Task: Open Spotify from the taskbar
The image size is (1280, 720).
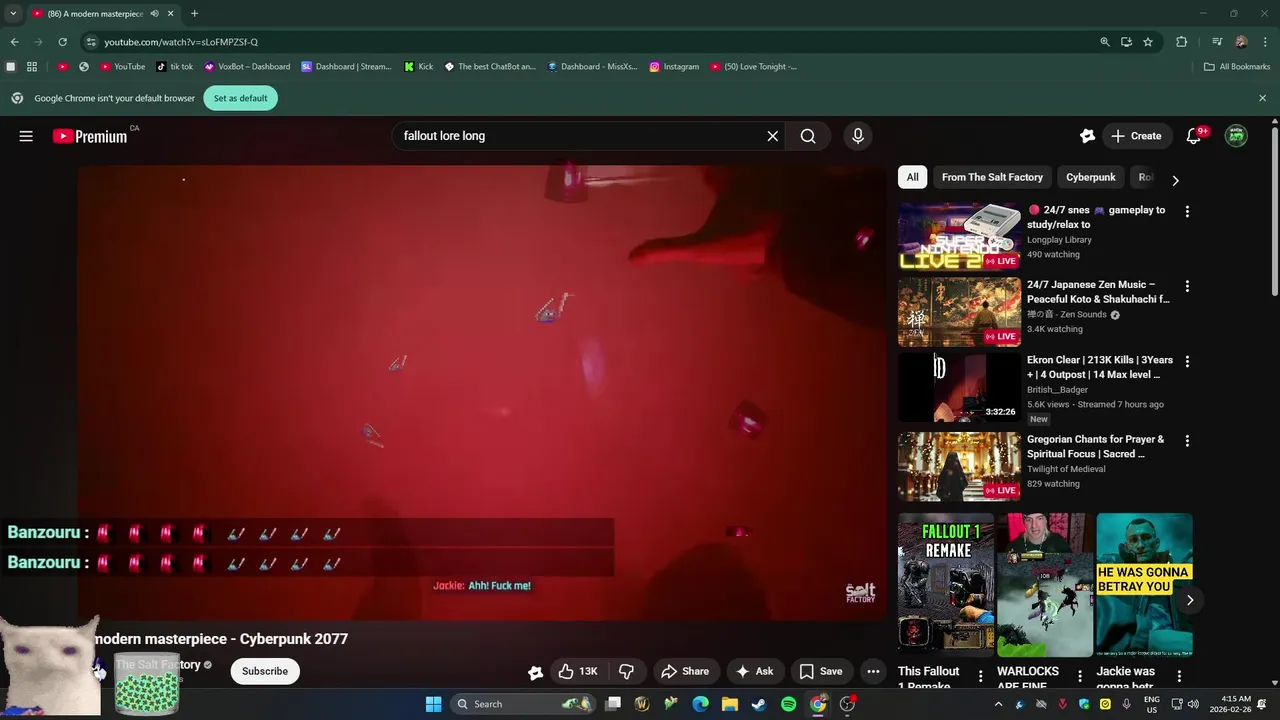Action: tap(788, 704)
